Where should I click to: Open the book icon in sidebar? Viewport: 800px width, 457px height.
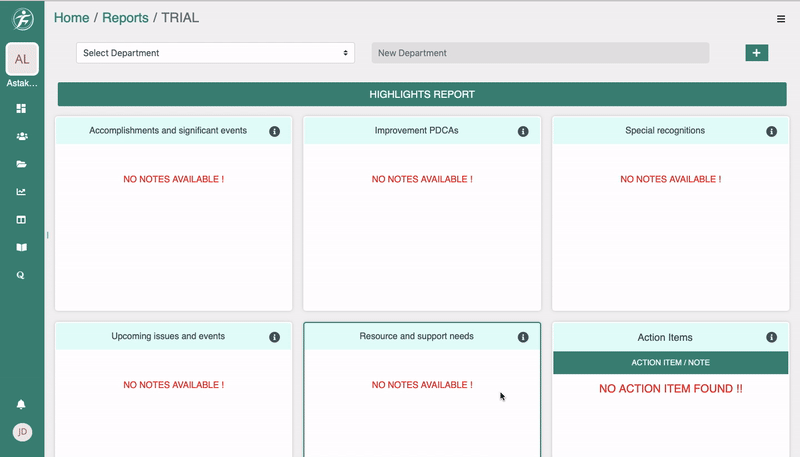point(21,247)
